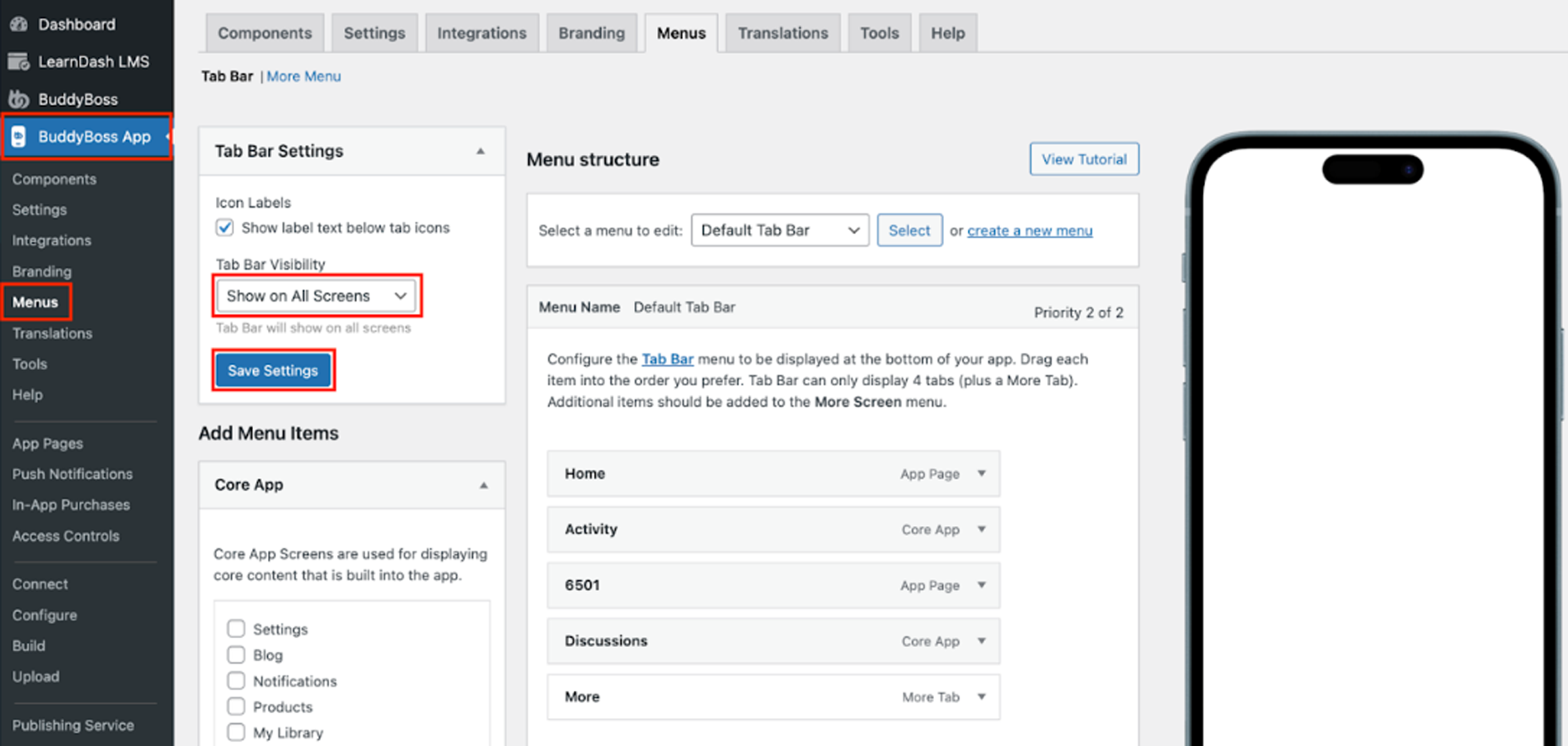This screenshot has height=746, width=1568.
Task: Click the BuddyBoss sidebar icon
Action: coord(18,99)
